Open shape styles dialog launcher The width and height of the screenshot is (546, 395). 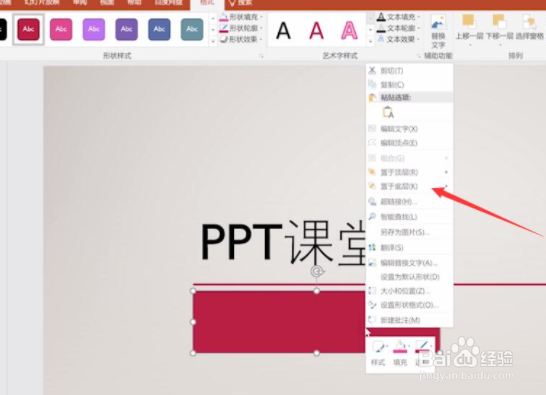261,56
